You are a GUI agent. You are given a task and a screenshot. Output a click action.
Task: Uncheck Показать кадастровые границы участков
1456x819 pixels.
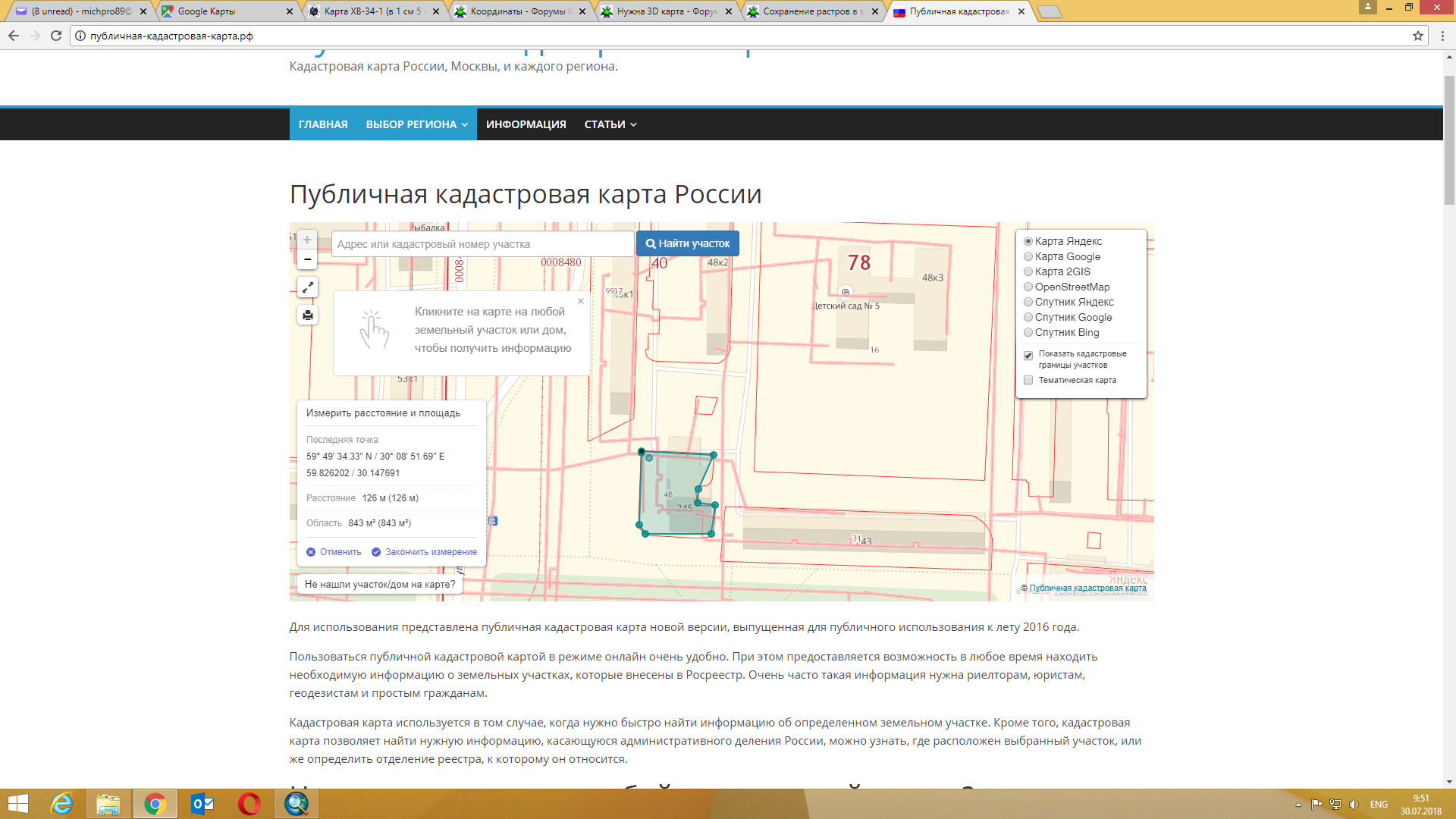point(1028,355)
